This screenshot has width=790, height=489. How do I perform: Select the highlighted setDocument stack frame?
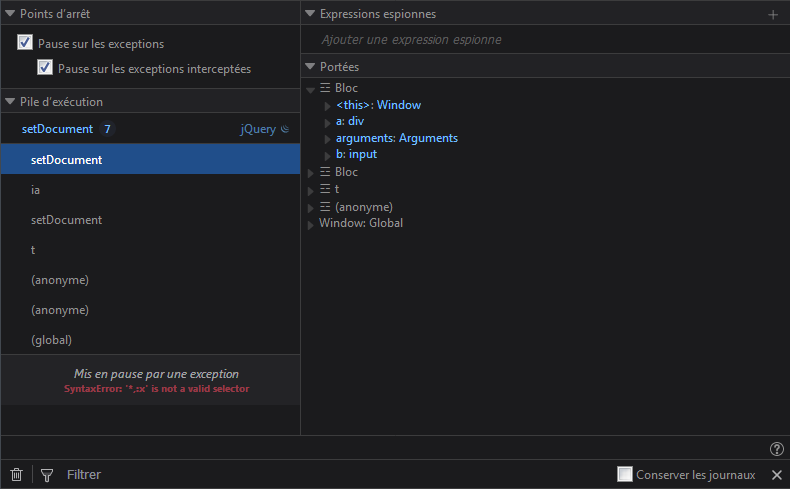(x=150, y=159)
